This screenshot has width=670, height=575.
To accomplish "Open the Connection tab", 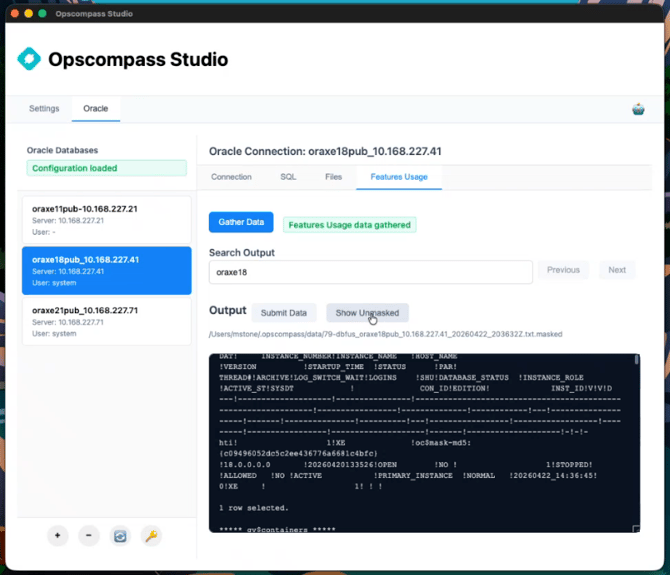I will click(x=231, y=177).
